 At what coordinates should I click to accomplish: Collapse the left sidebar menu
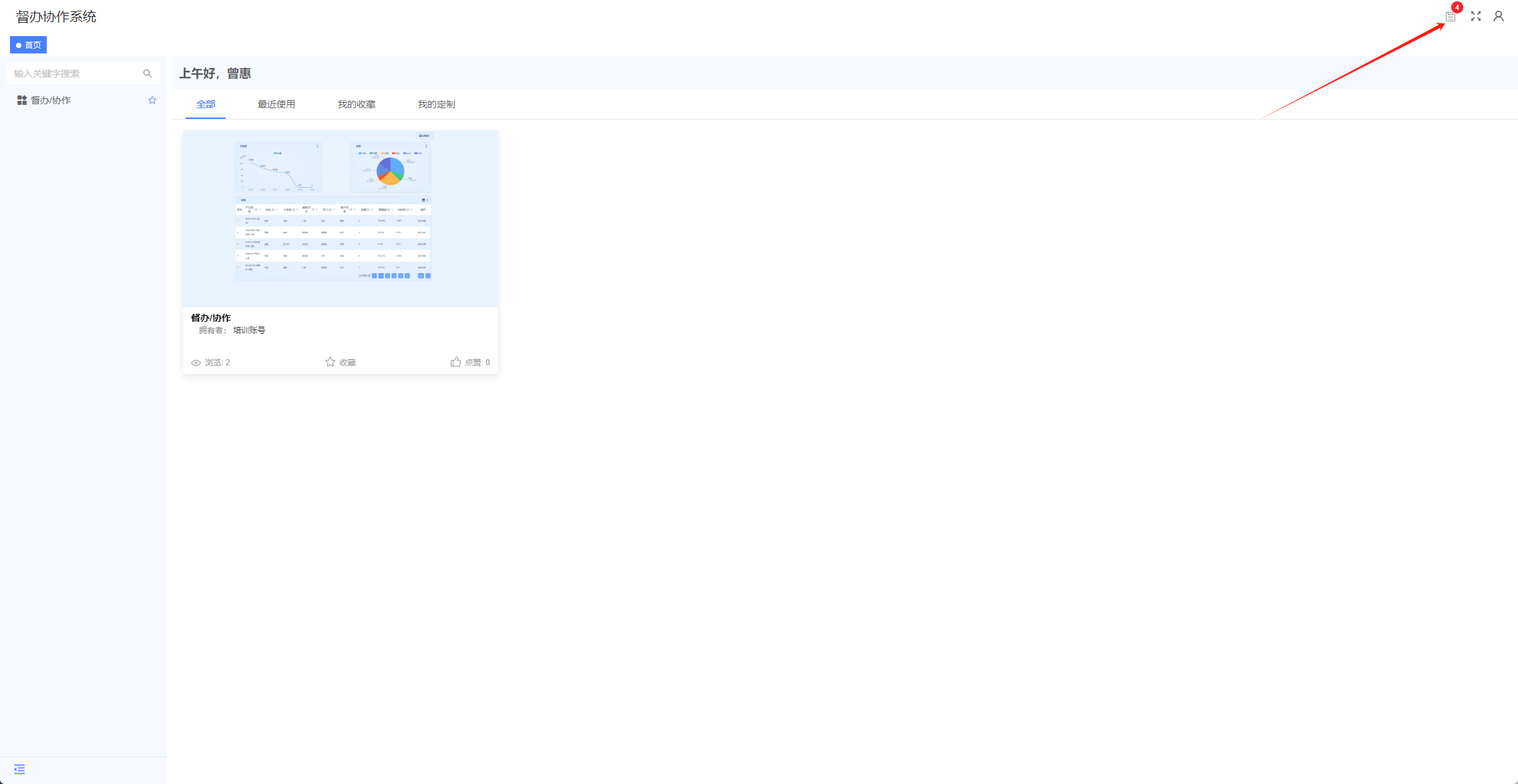coord(19,769)
